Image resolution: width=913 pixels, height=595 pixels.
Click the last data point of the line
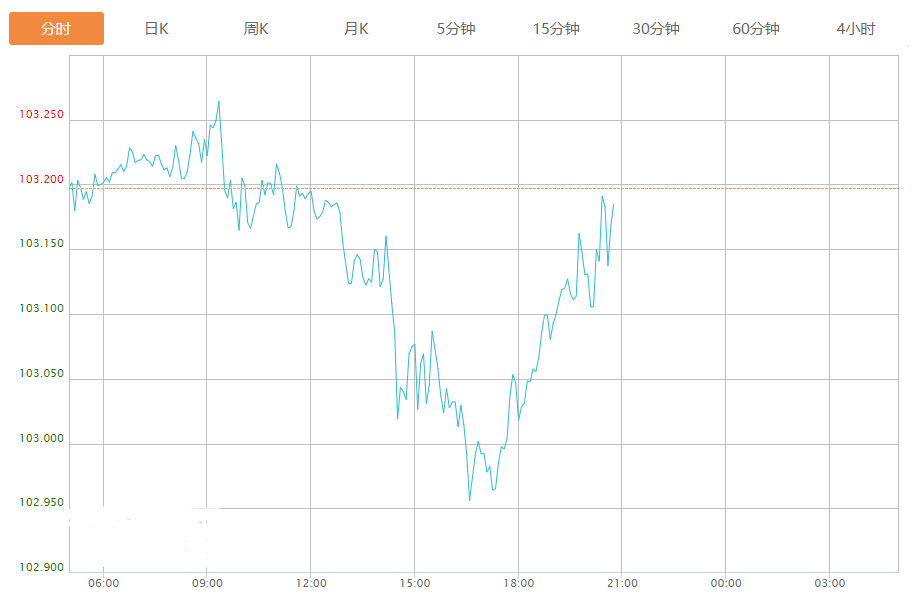pos(613,205)
